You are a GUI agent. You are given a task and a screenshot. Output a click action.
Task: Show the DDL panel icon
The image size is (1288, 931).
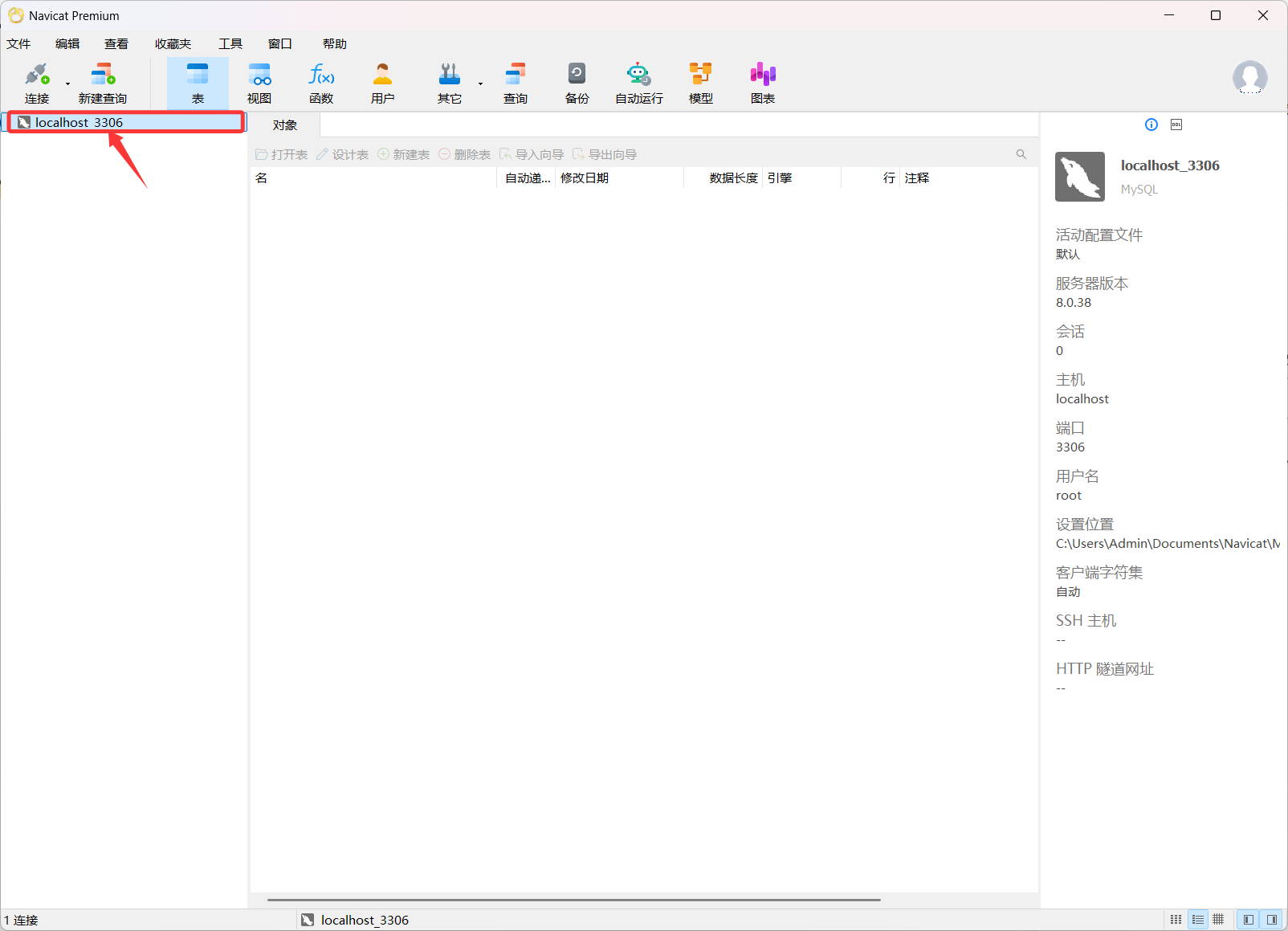pos(1176,125)
